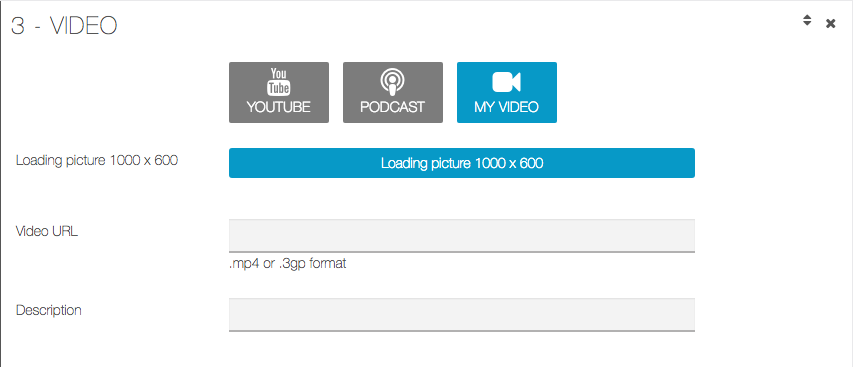Focus the Description input field
The height and width of the screenshot is (367, 853).
point(462,315)
